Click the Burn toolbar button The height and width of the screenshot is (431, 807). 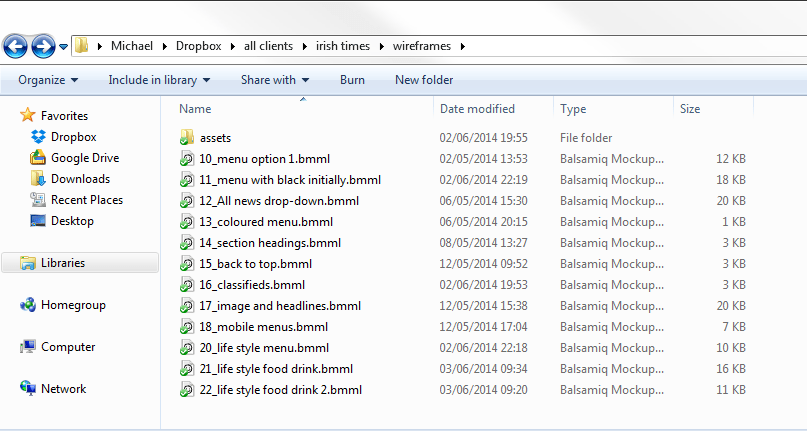click(352, 80)
